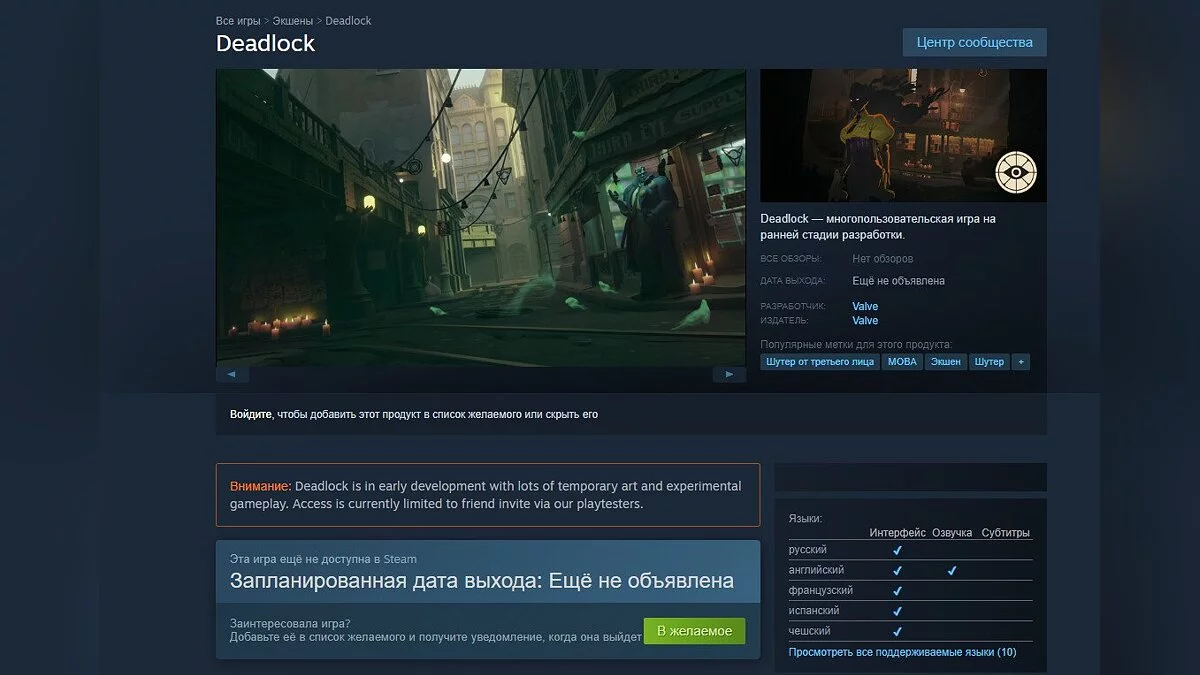Click the Czech interface checkmark
1200x675 pixels.
pos(897,631)
